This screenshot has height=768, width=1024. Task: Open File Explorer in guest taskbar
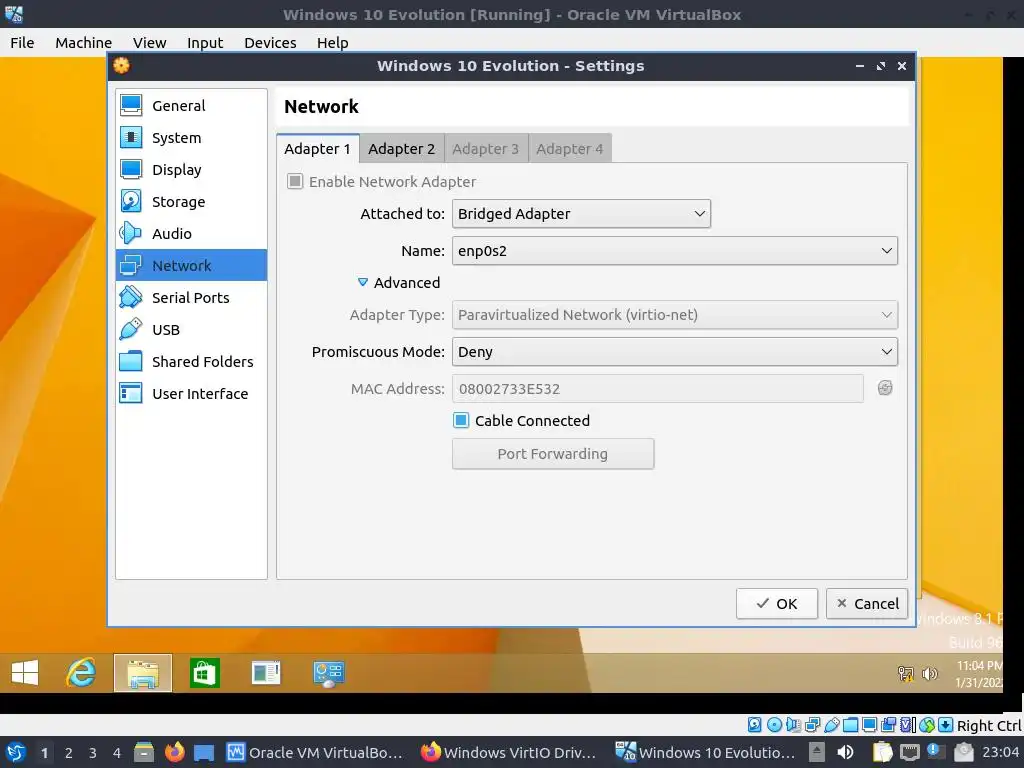(x=143, y=673)
